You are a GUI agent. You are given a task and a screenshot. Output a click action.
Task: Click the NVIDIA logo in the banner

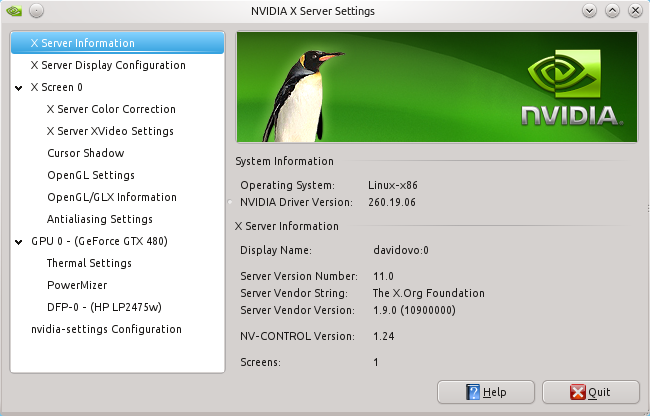click(572, 88)
